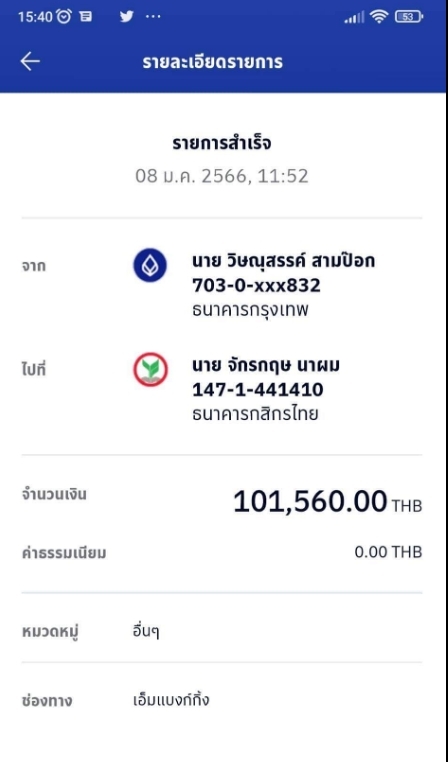Tap the fee value 0.00 THB
The width and height of the screenshot is (448, 762).
tap(388, 552)
